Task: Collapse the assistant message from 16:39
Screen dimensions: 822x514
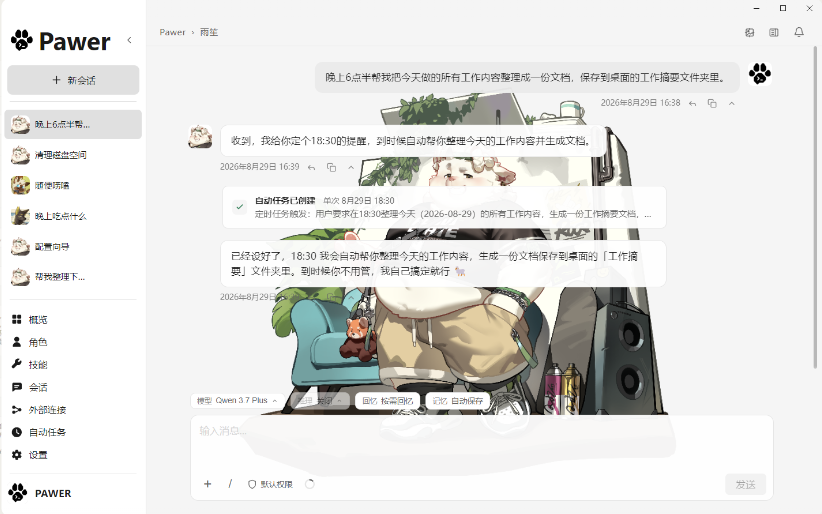Action: tap(351, 167)
